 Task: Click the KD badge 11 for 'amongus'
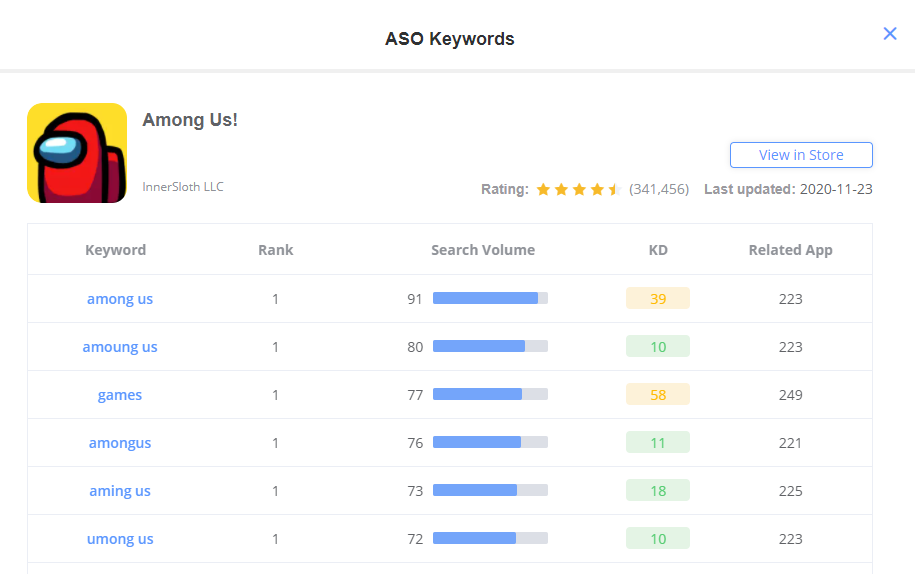[x=657, y=442]
